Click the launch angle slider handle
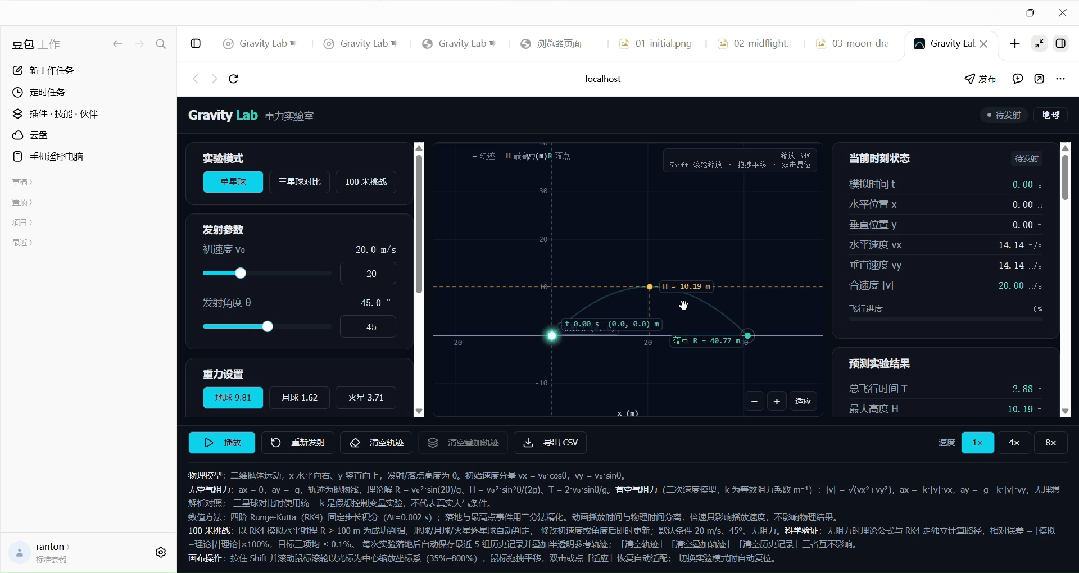This screenshot has width=1079, height=573. (268, 326)
